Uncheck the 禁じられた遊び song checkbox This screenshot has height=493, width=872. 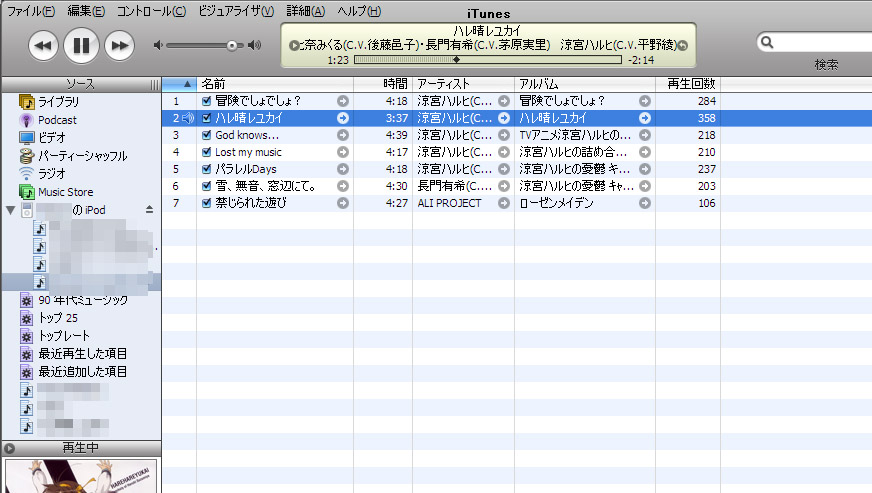click(206, 203)
